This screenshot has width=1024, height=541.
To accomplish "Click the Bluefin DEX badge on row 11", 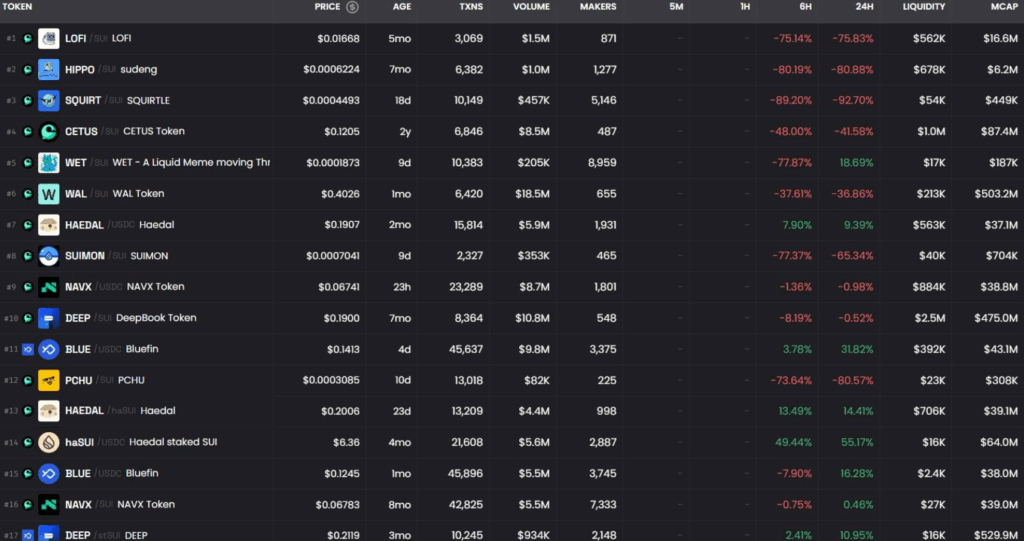I will click(27, 349).
